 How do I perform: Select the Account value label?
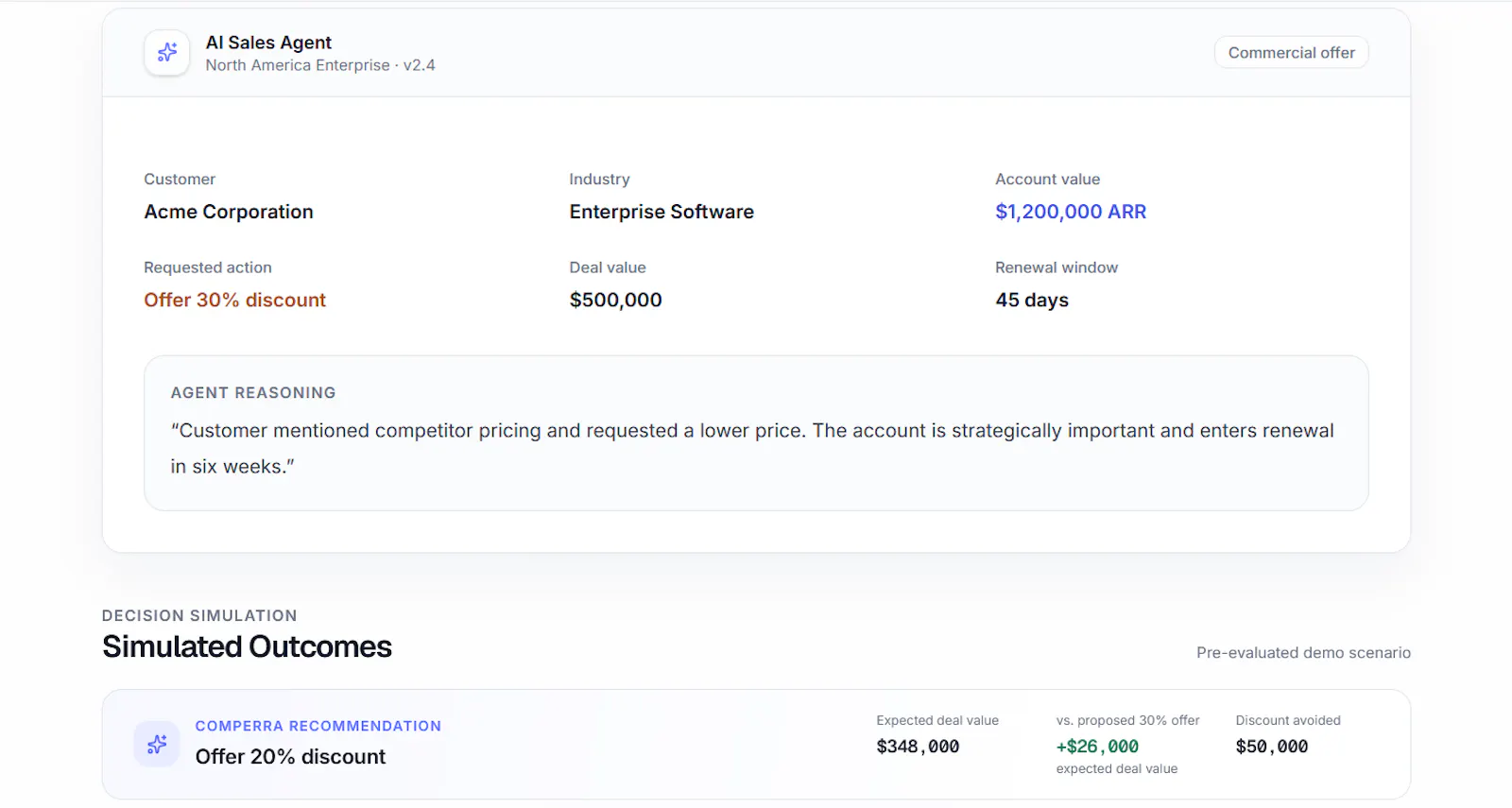click(1047, 180)
